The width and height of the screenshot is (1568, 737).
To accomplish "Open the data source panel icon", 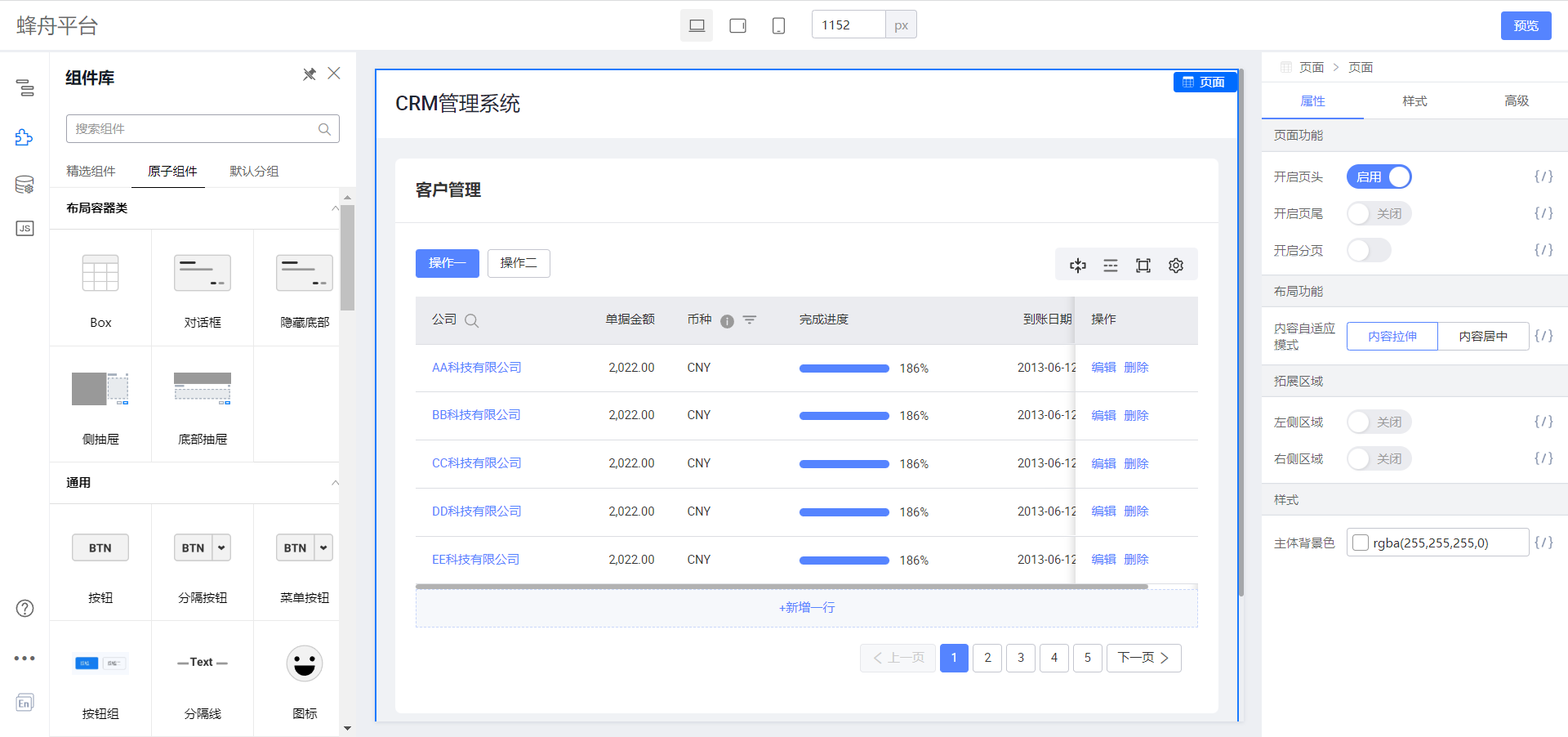I will click(24, 184).
